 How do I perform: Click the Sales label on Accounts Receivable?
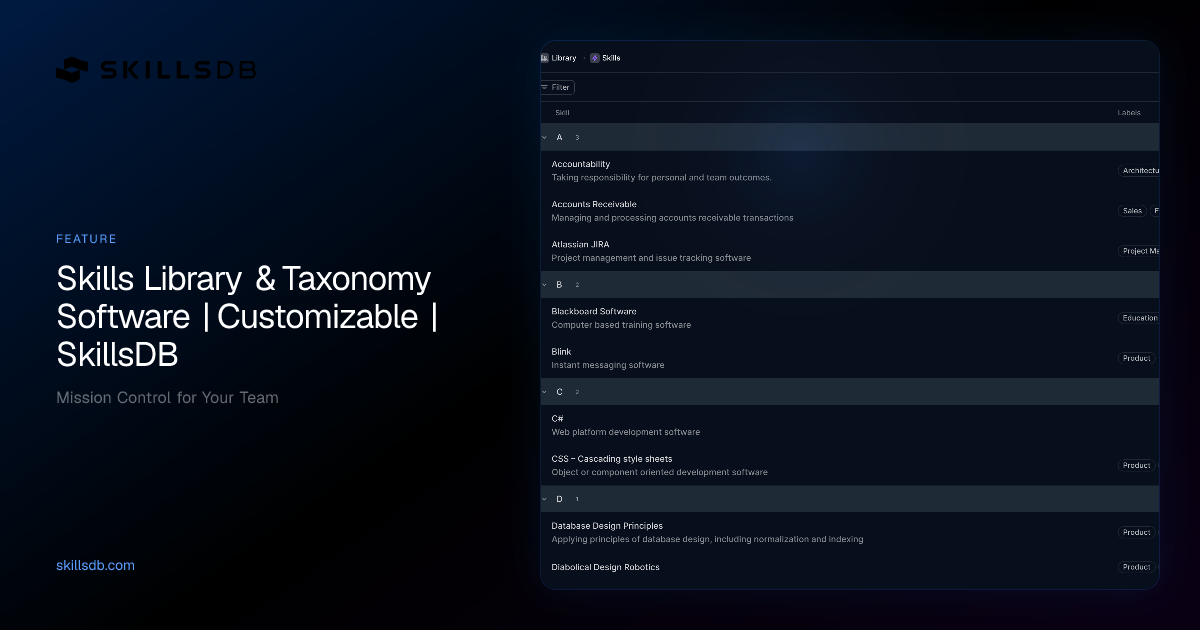pos(1132,211)
